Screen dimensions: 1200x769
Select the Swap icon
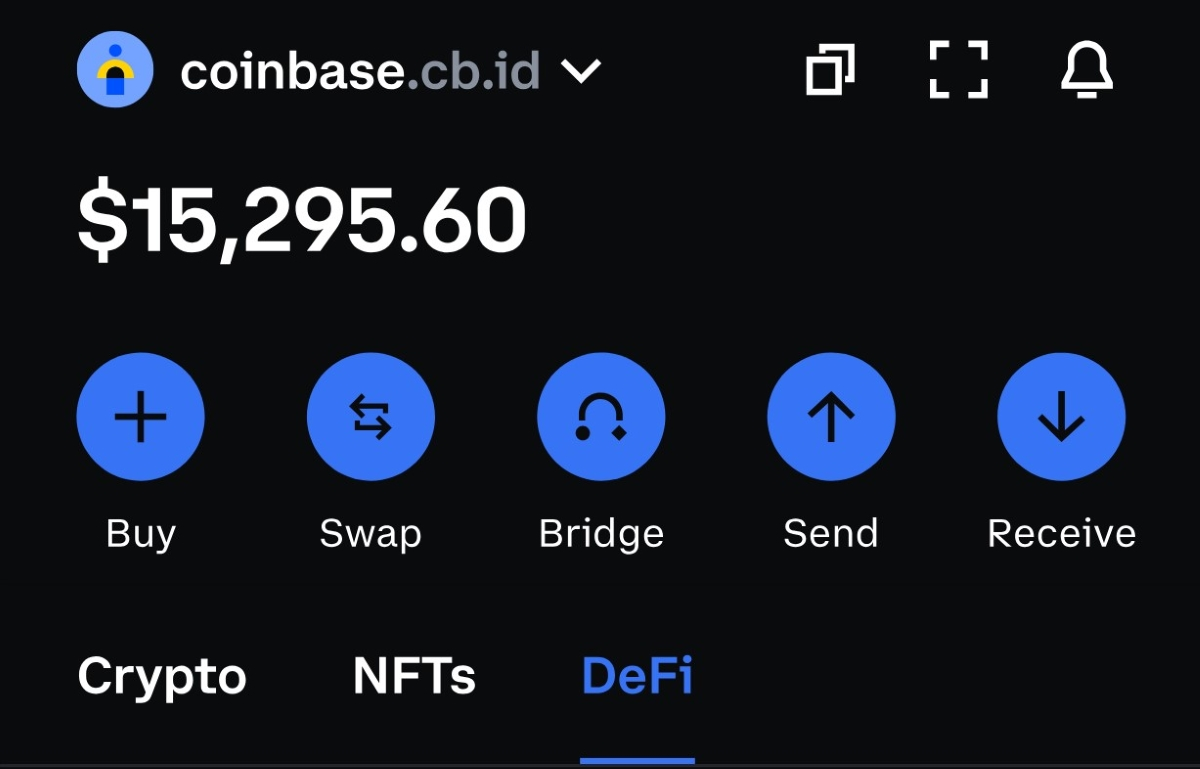[x=371, y=417]
